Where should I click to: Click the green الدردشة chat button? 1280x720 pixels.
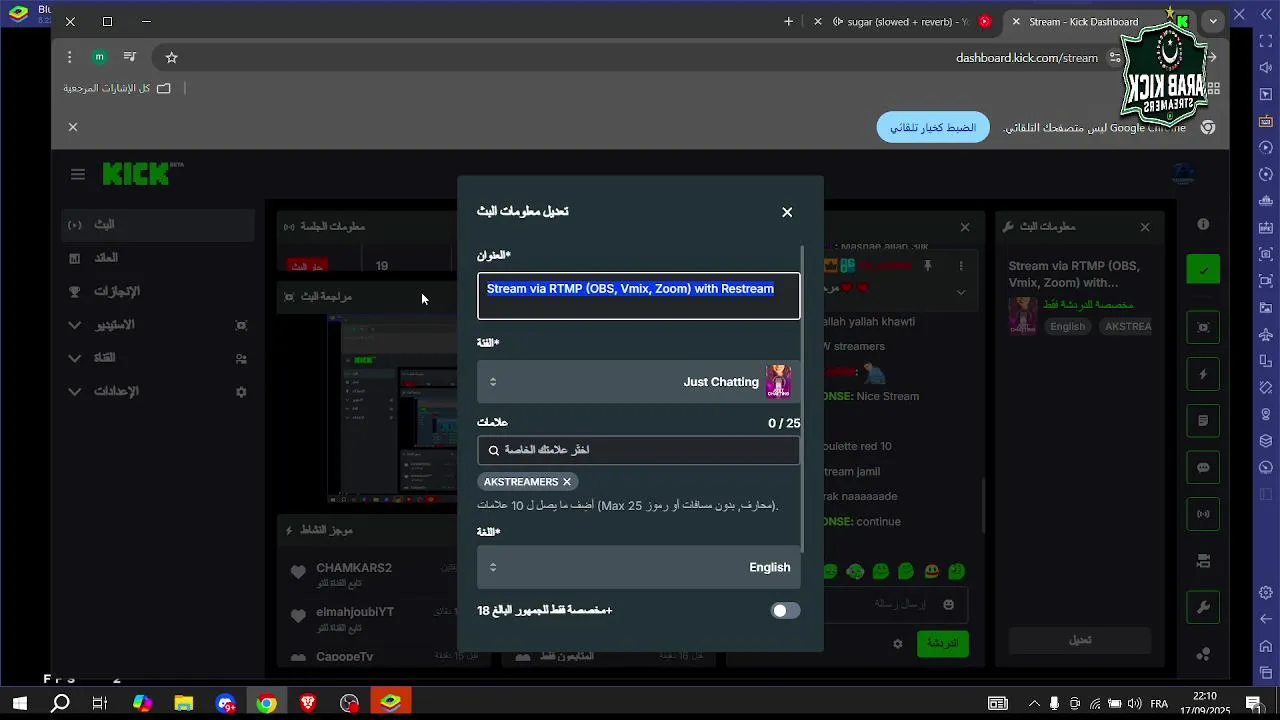(x=943, y=643)
